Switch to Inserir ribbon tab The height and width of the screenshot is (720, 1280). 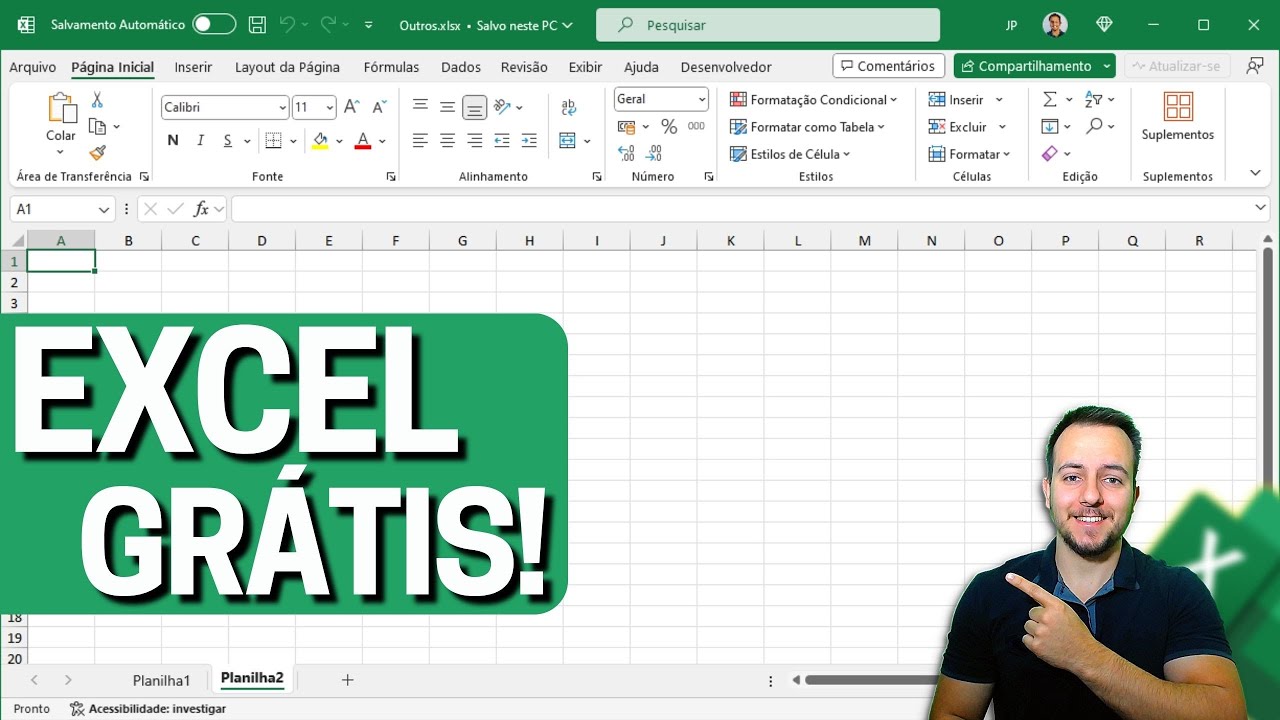[193, 67]
